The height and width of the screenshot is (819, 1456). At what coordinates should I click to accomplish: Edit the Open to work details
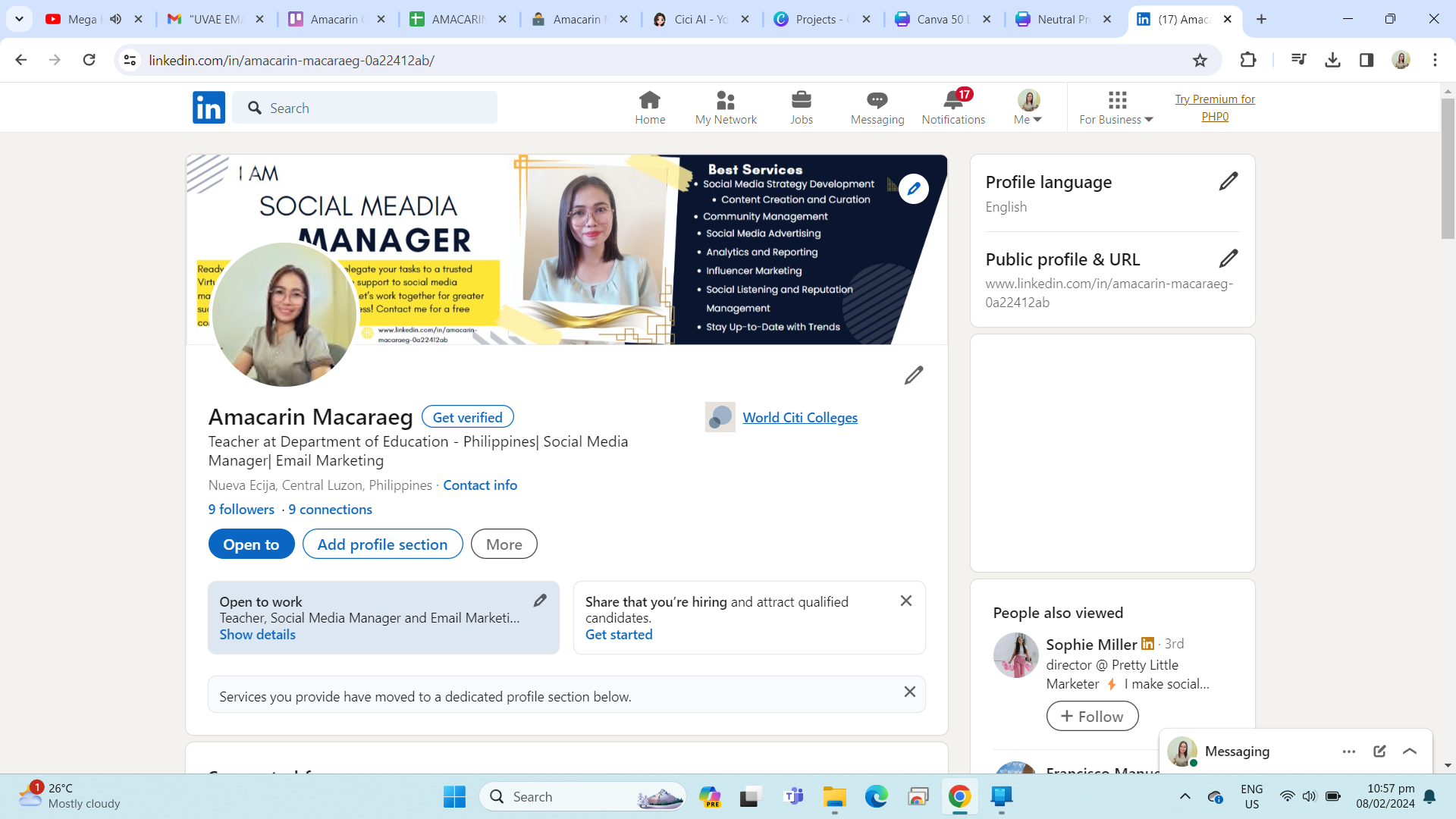540,600
